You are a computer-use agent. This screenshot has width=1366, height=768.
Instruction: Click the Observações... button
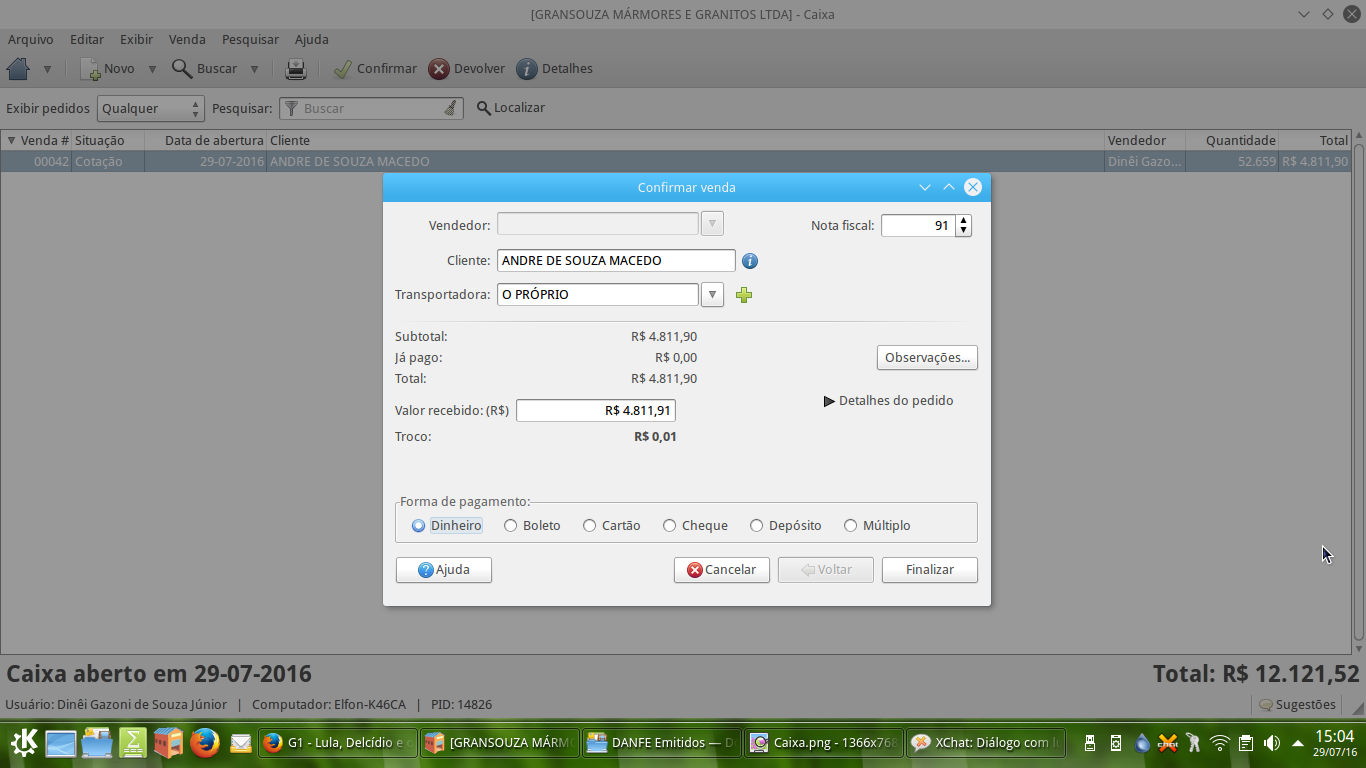(x=927, y=357)
